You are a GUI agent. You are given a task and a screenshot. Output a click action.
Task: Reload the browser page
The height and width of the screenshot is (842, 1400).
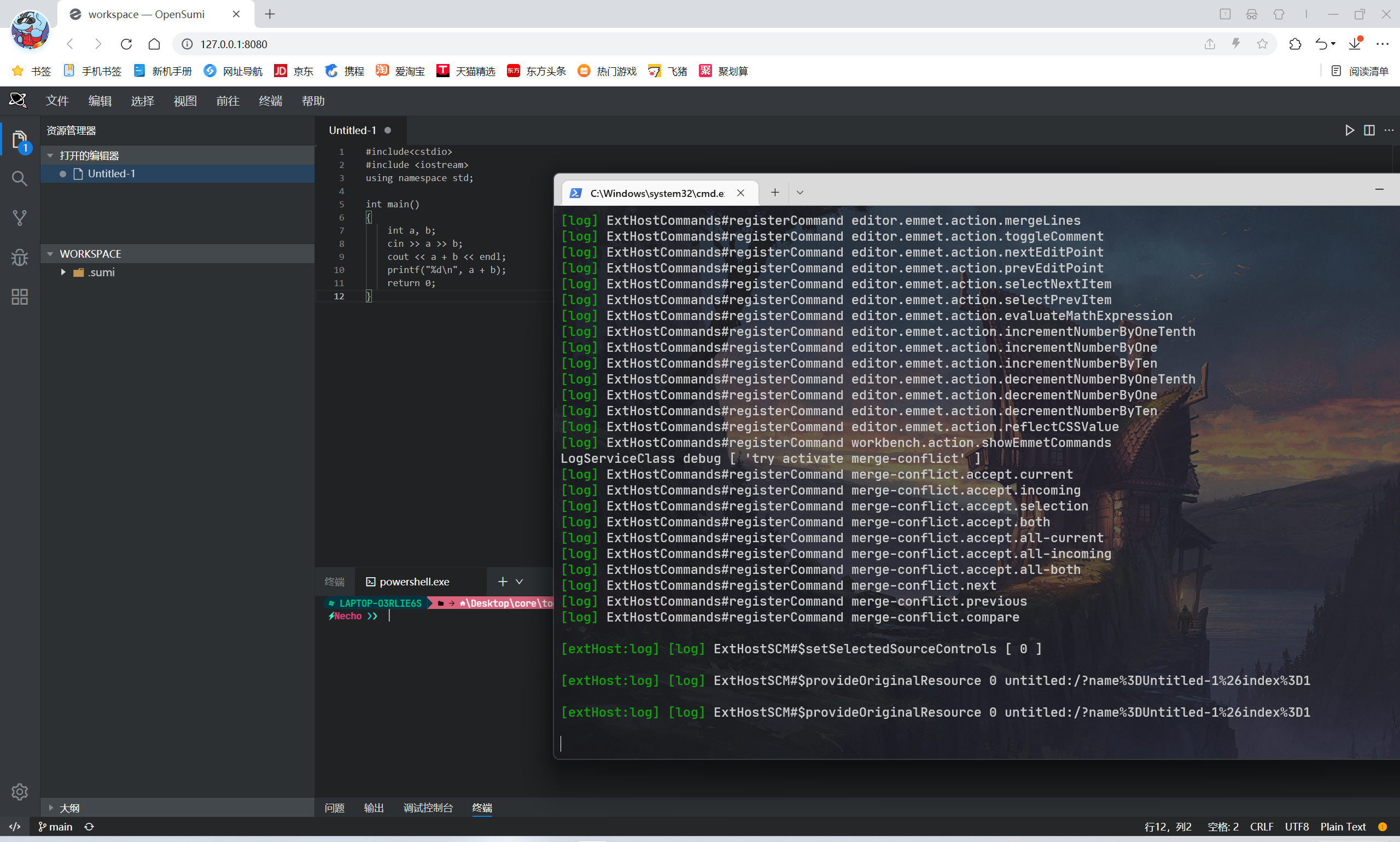(126, 44)
